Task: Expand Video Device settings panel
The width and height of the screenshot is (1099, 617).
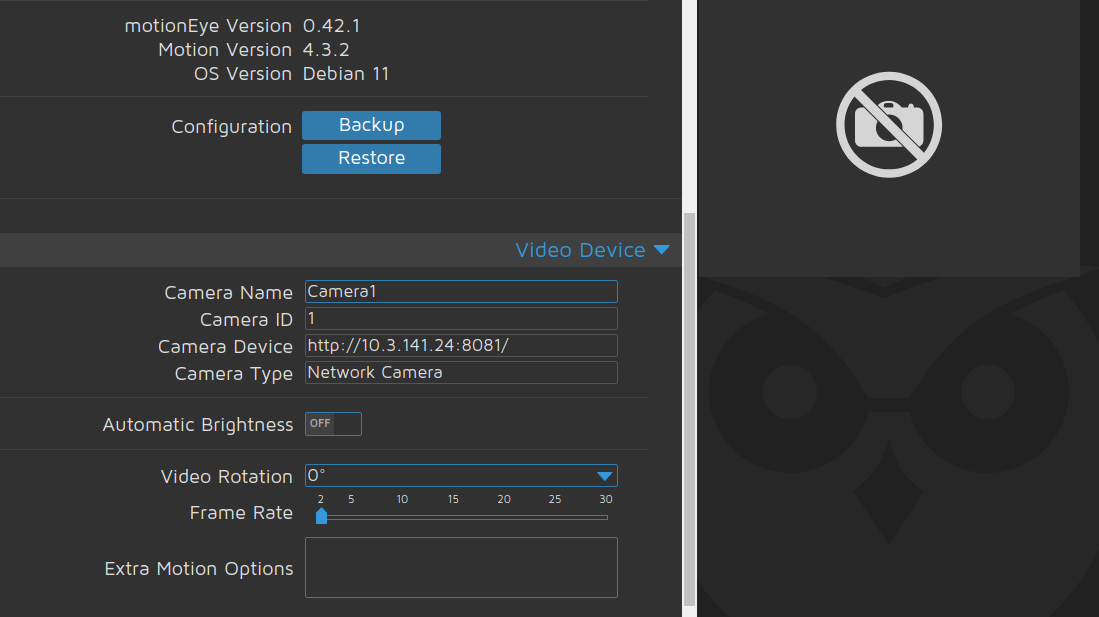Action: pos(593,250)
